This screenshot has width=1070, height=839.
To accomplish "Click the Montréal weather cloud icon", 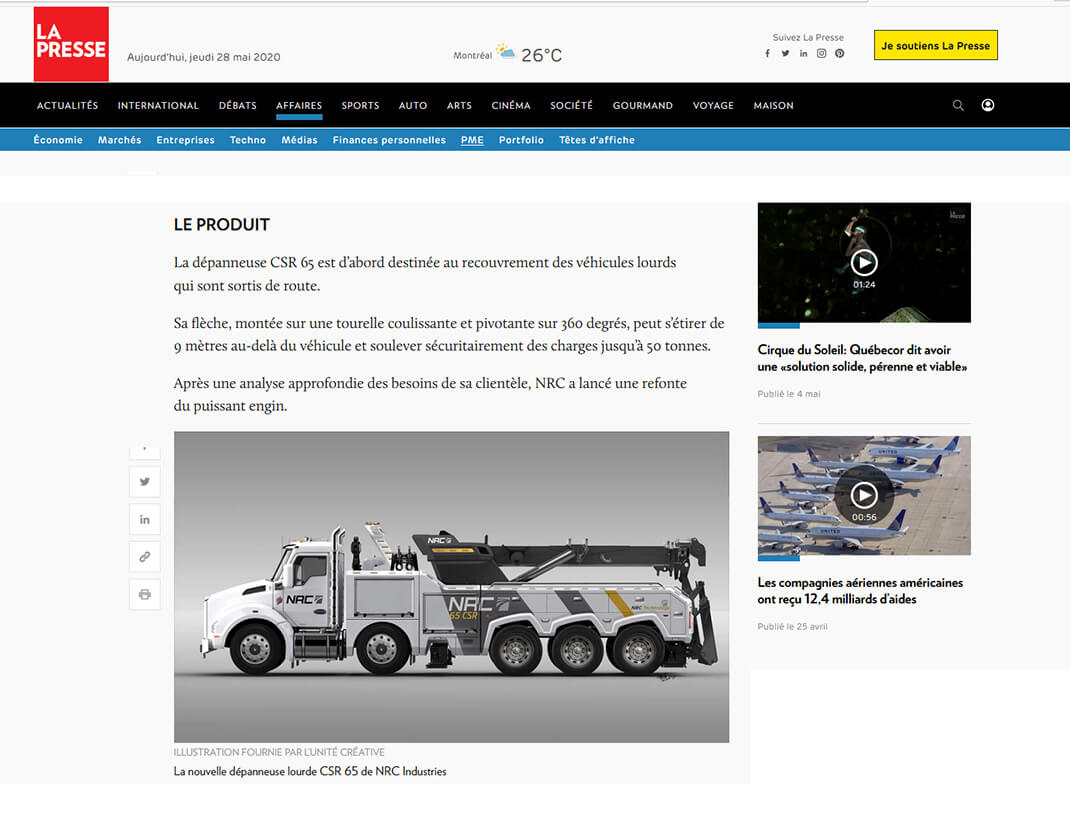I will pos(506,52).
